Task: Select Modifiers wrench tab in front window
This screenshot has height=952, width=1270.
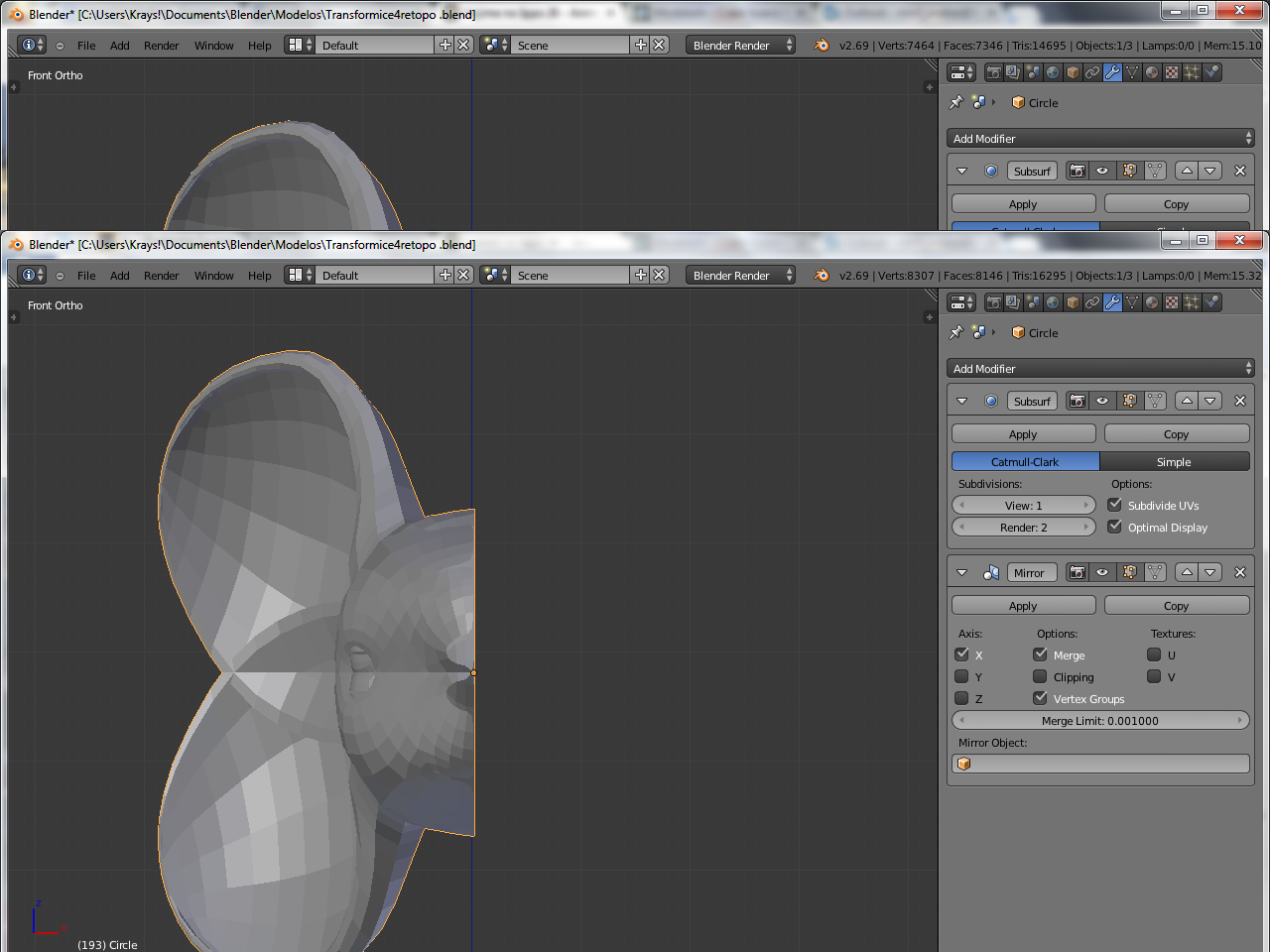Action: click(x=1112, y=302)
